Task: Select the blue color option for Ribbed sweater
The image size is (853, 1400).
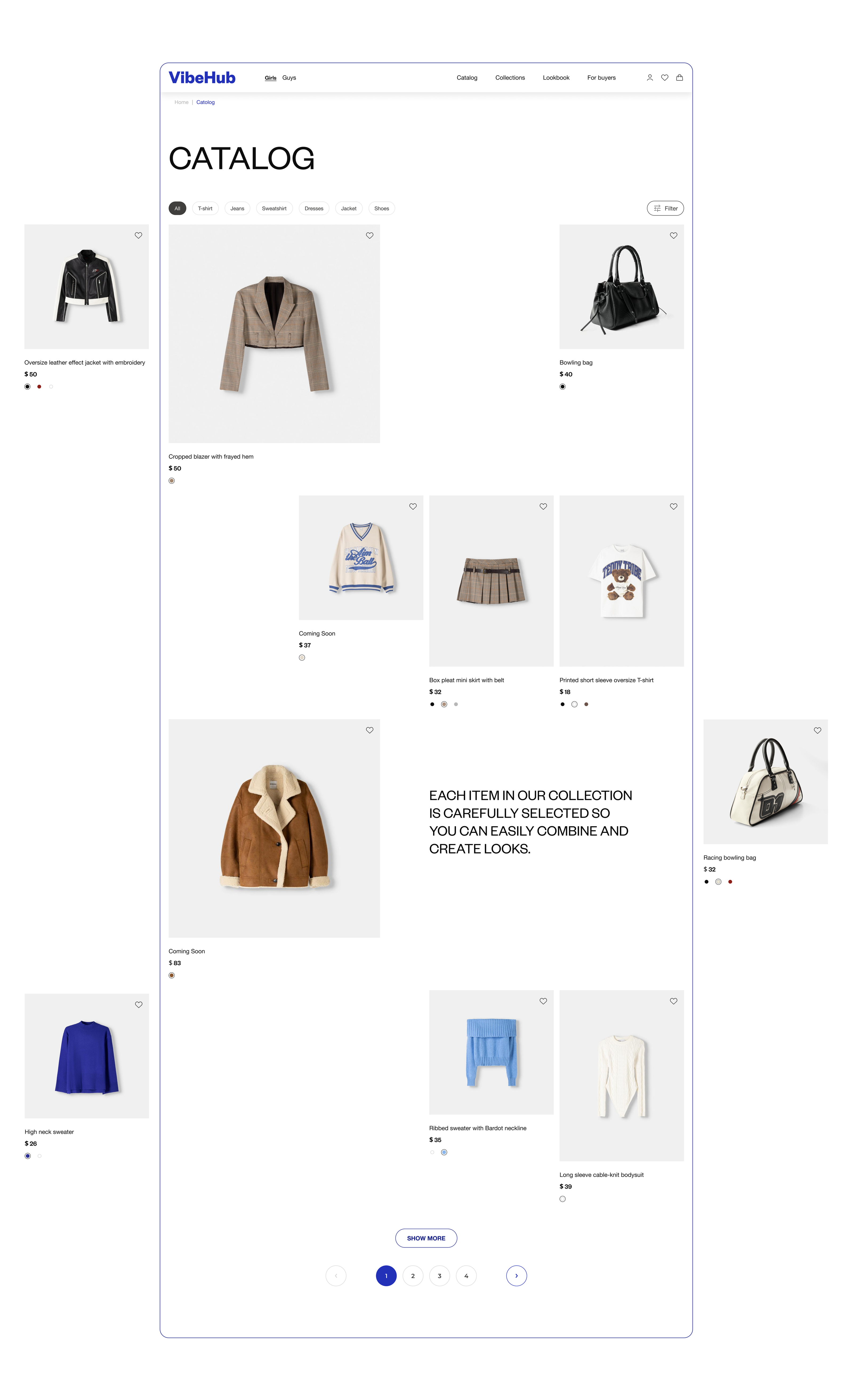Action: tap(444, 1152)
